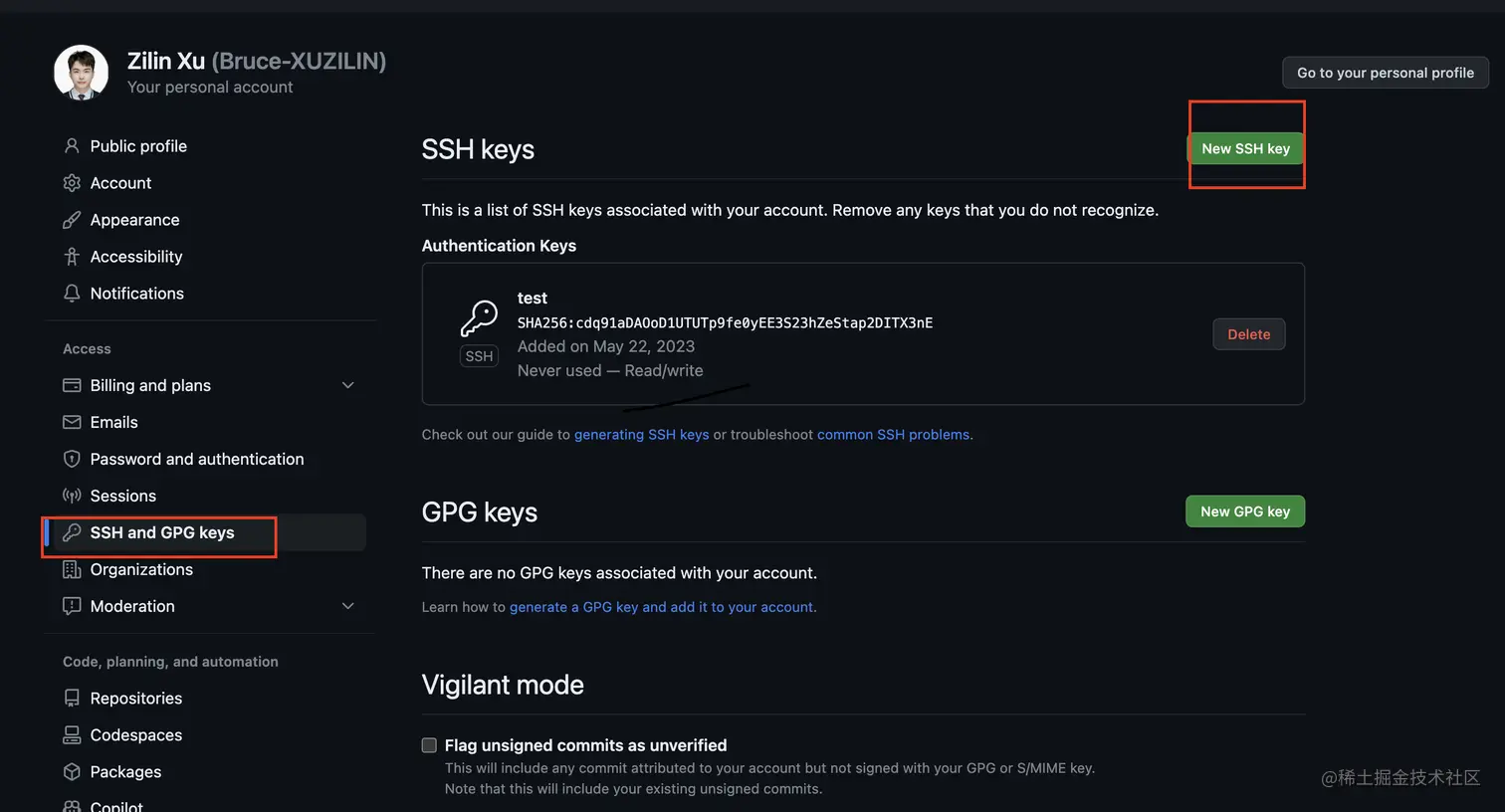Click the Appearance paintbrush icon

[72, 220]
